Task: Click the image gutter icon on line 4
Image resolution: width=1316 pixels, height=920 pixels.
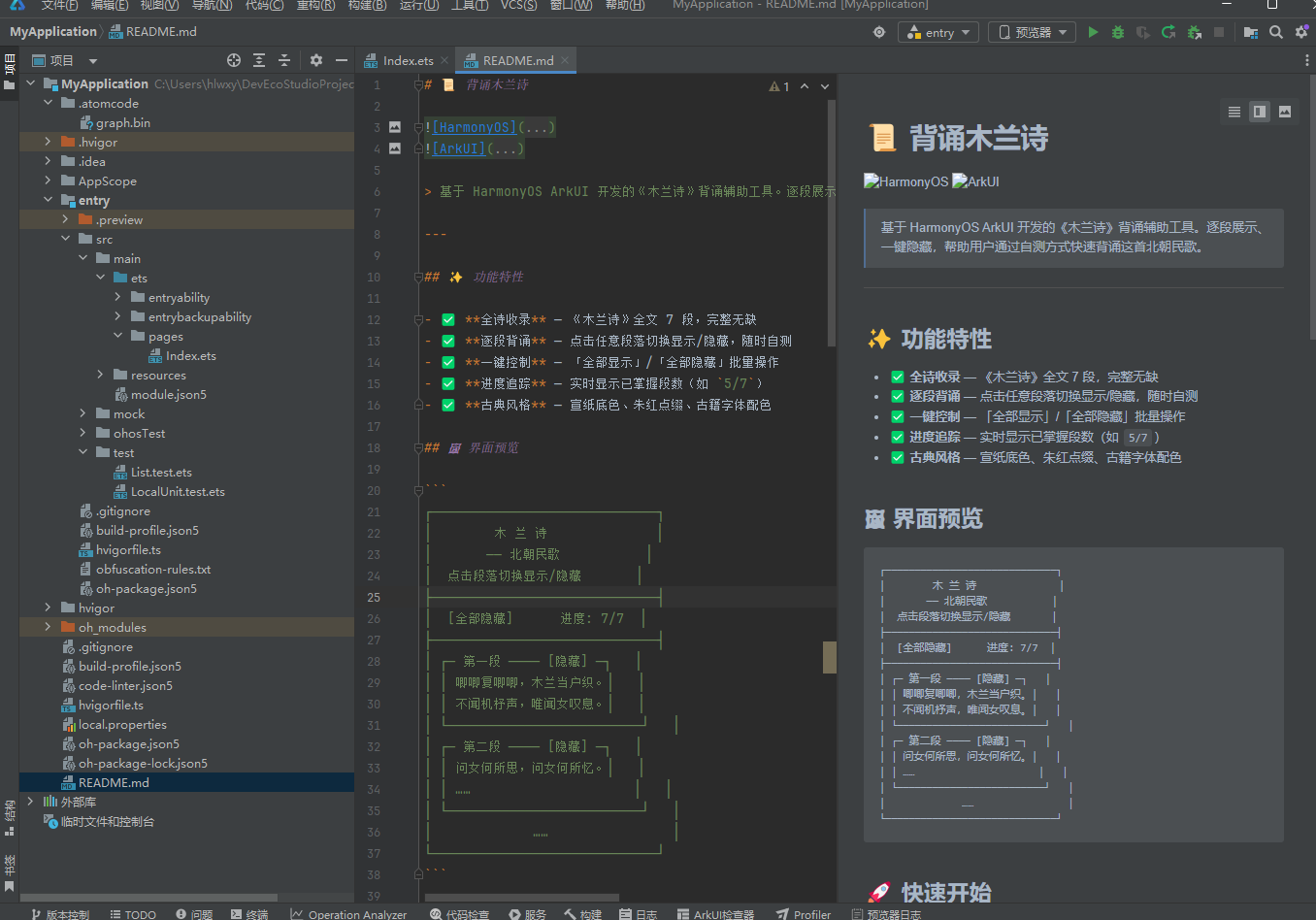Action: (x=395, y=148)
